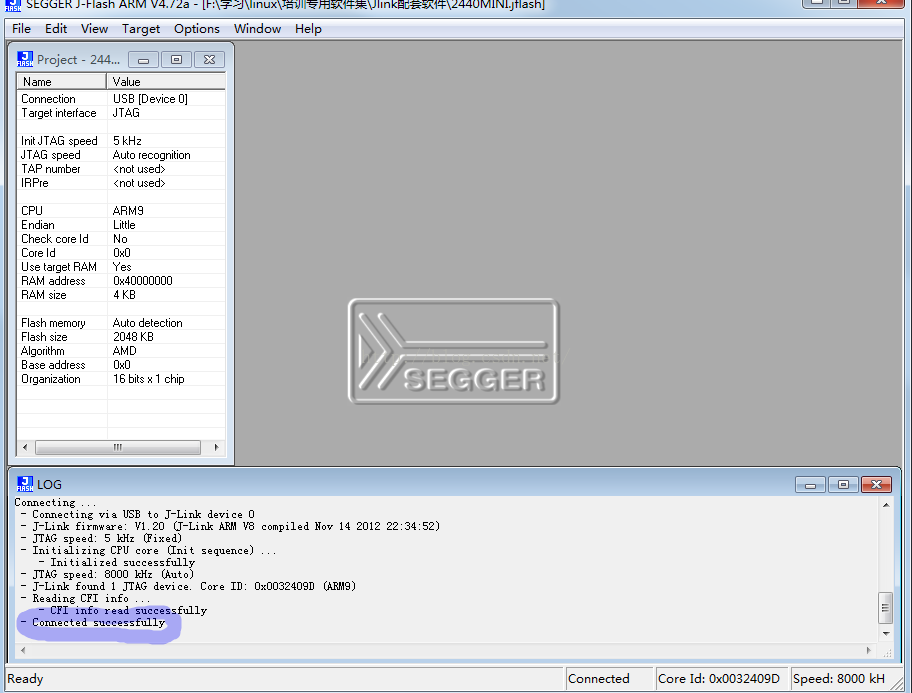Viewport: 912px width, 693px height.
Task: Open the Options menu
Action: [197, 29]
